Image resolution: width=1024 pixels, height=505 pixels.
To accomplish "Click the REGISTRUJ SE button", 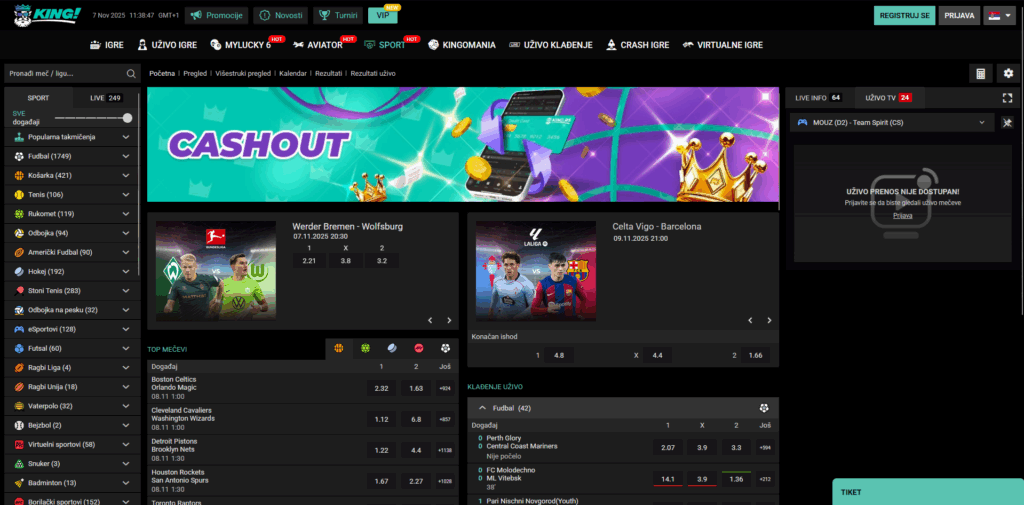I will pyautogui.click(x=904, y=16).
